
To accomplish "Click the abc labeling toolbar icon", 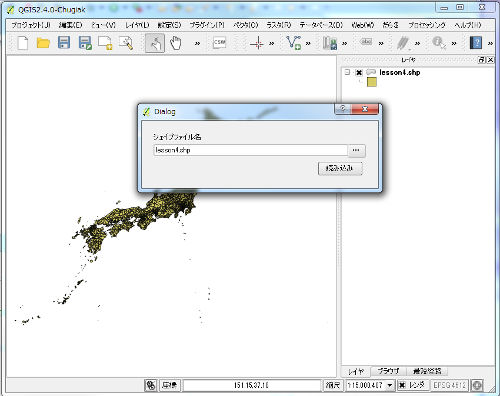I will tap(366, 42).
